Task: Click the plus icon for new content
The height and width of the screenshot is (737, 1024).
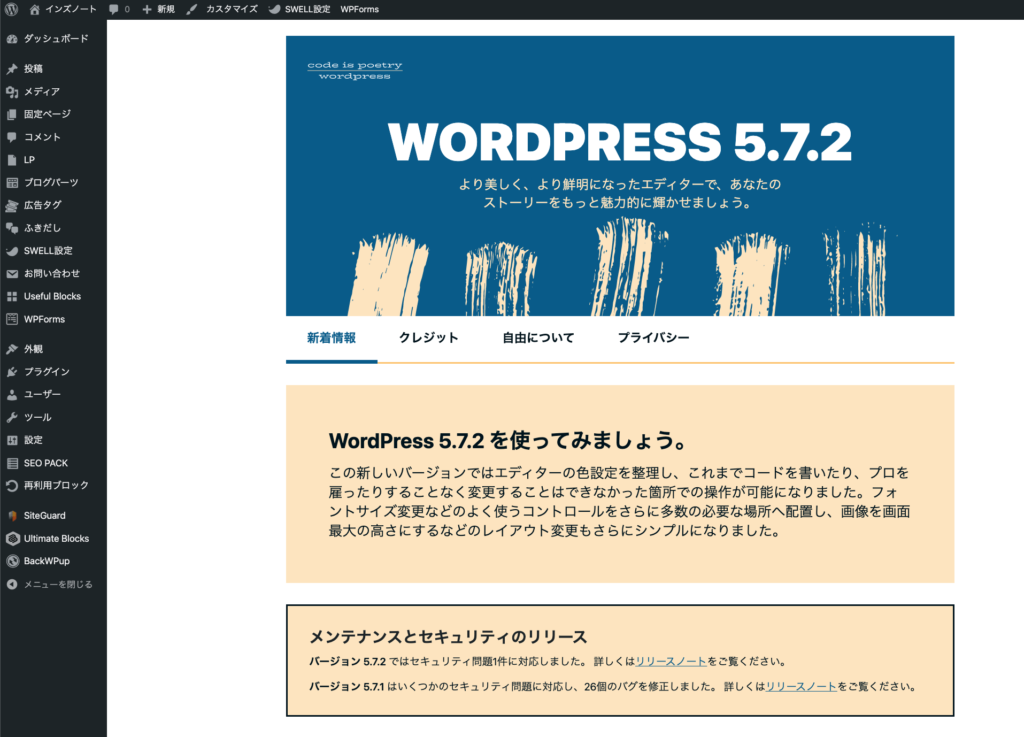Action: click(147, 9)
